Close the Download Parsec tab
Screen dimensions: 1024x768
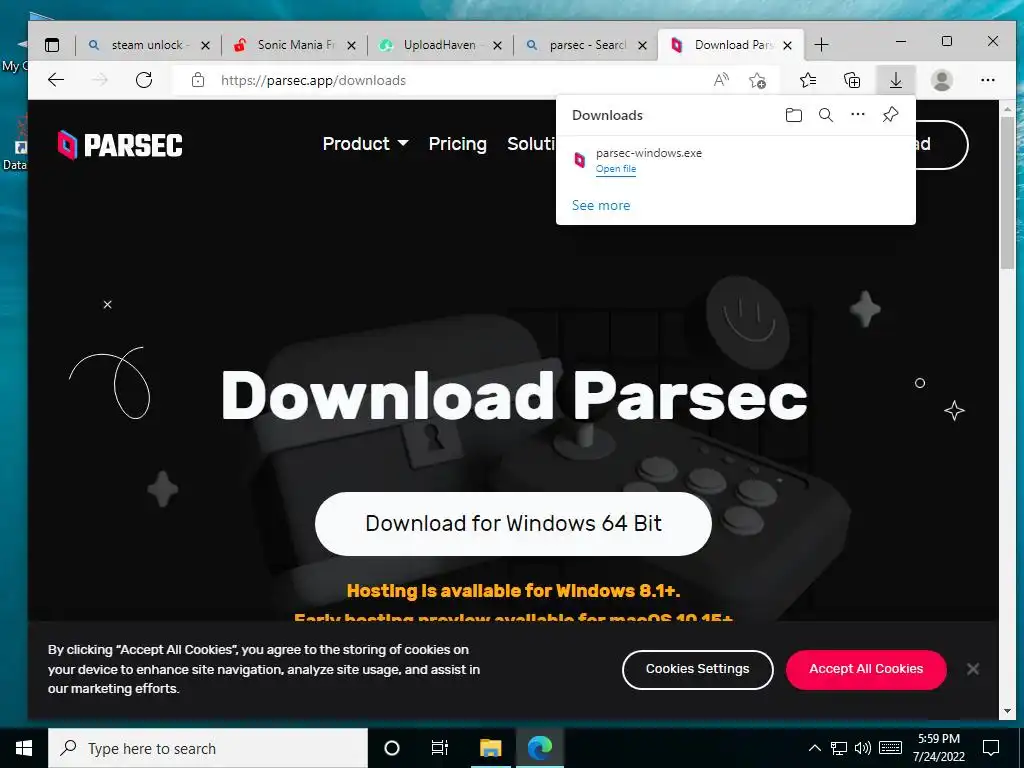(788, 45)
